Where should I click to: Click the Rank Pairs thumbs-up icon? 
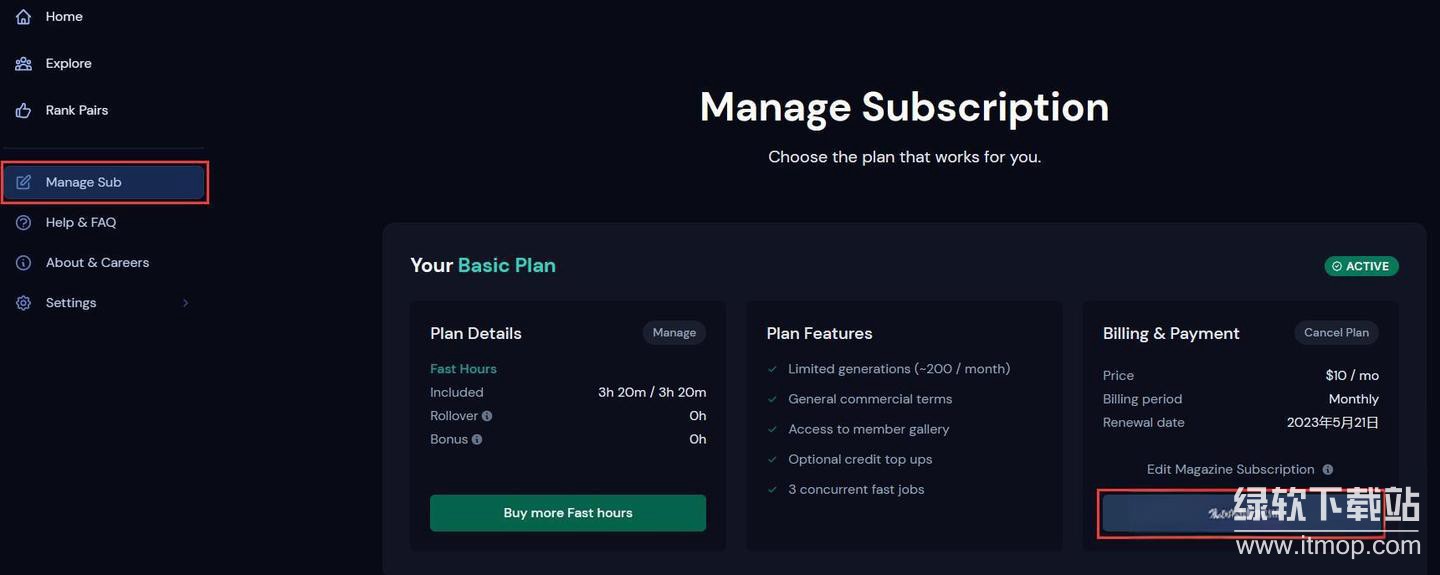tap(23, 110)
